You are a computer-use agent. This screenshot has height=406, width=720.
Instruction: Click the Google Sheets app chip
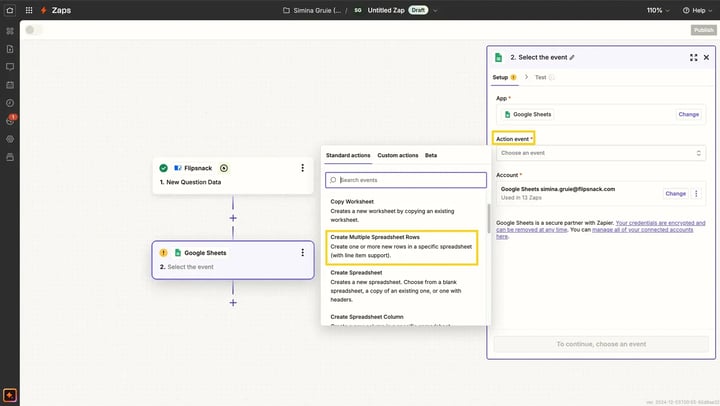tap(528, 114)
